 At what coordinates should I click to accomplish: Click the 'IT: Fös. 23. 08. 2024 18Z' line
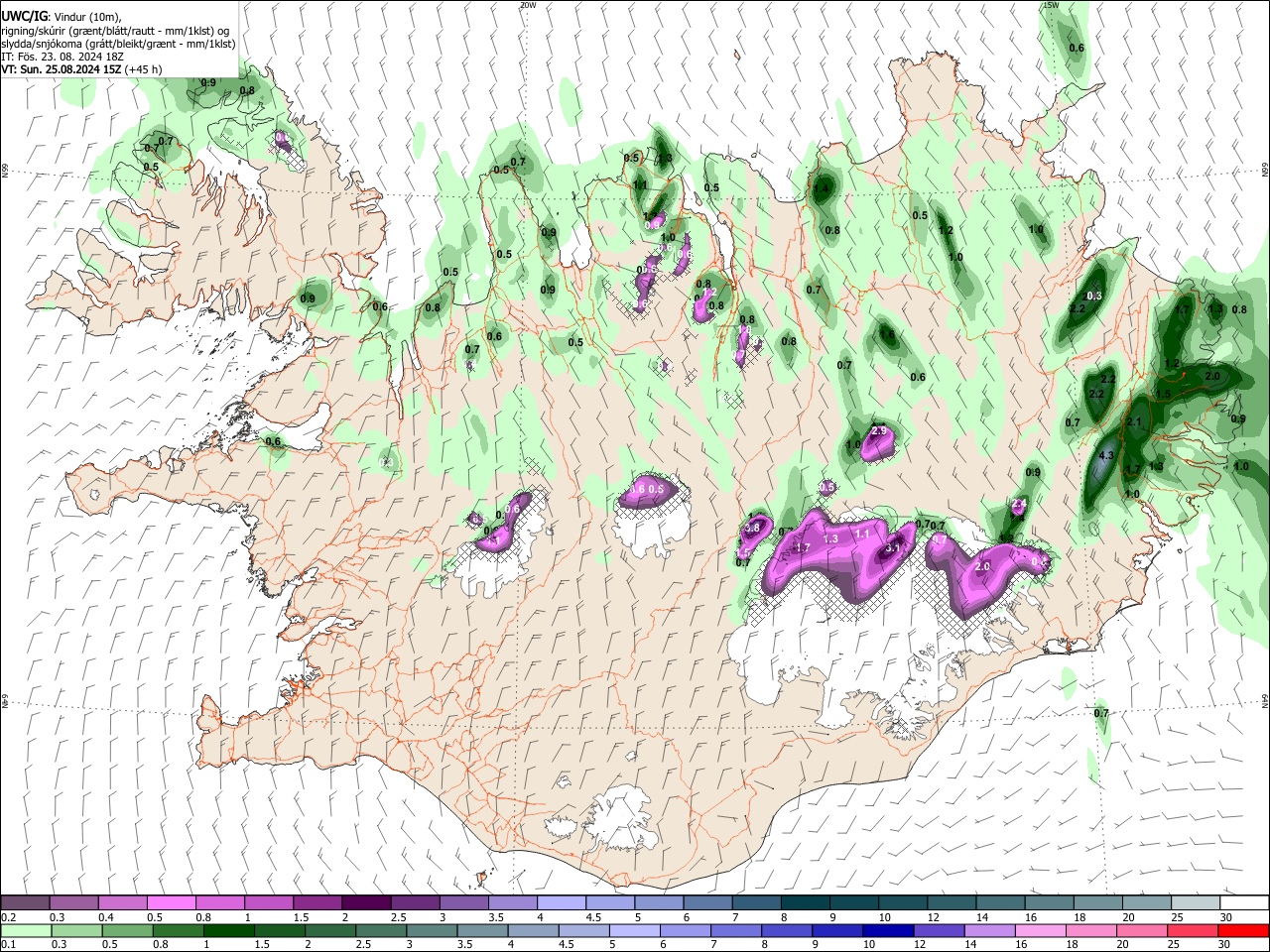(x=62, y=57)
